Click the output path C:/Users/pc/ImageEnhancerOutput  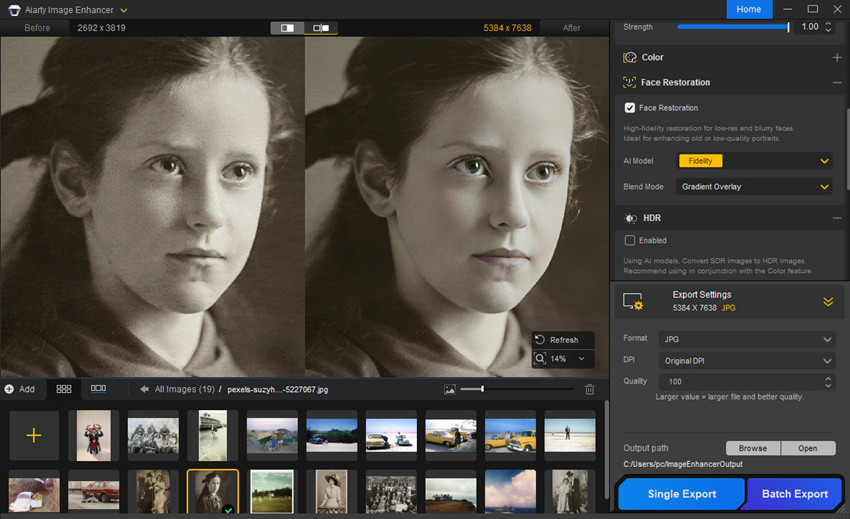[x=682, y=464]
